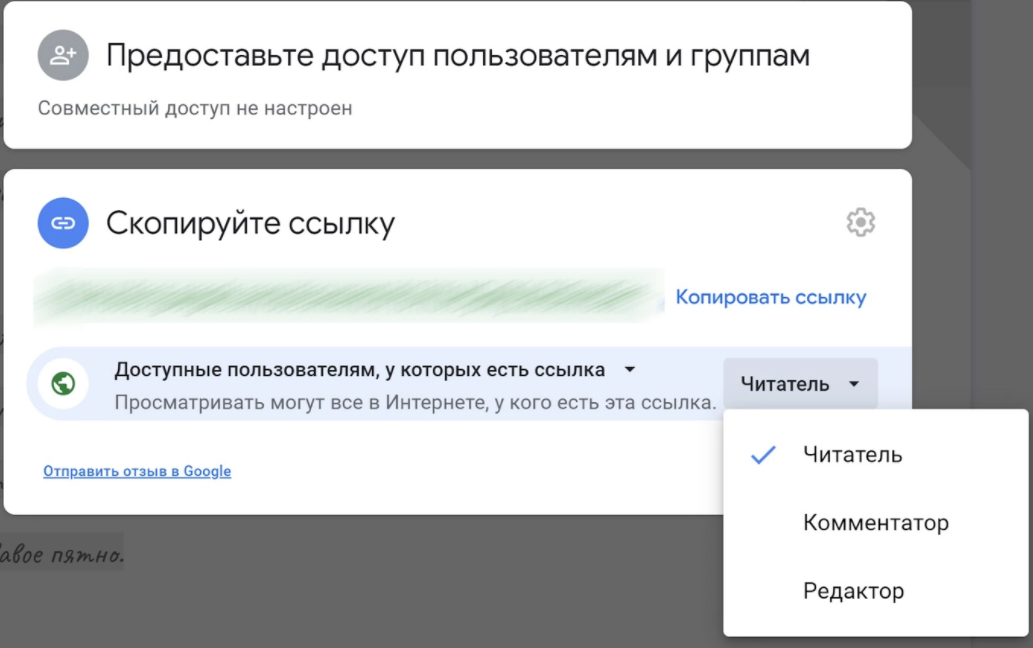The image size is (1033, 648).
Task: Click the blue link icon
Action: 63,222
